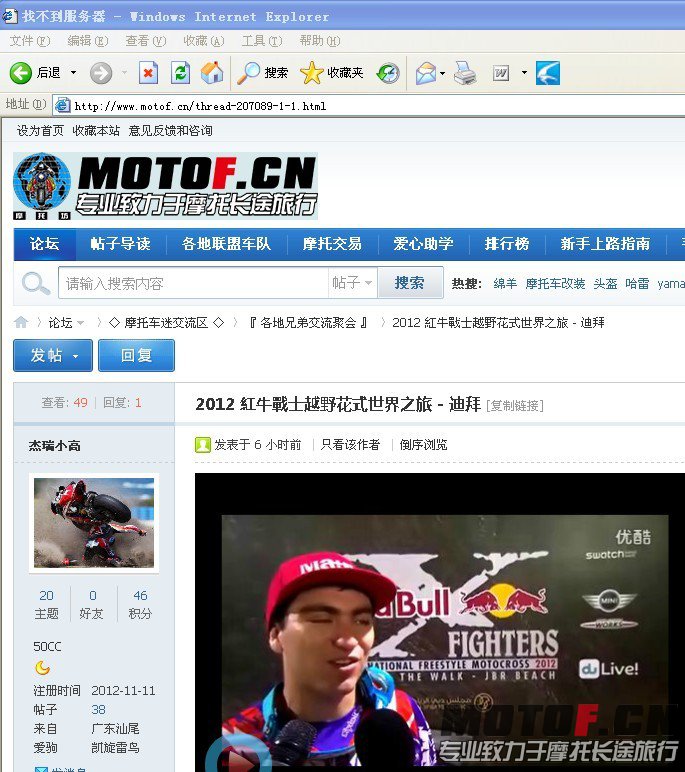
Task: Play the Red Bull X-Fighters video
Action: (238, 752)
